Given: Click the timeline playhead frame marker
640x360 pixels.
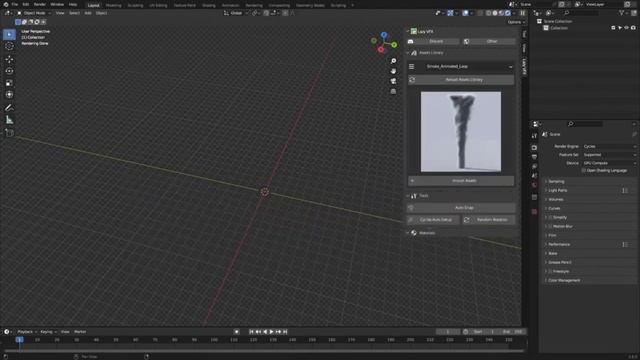Looking at the screenshot, I should 19,340.
